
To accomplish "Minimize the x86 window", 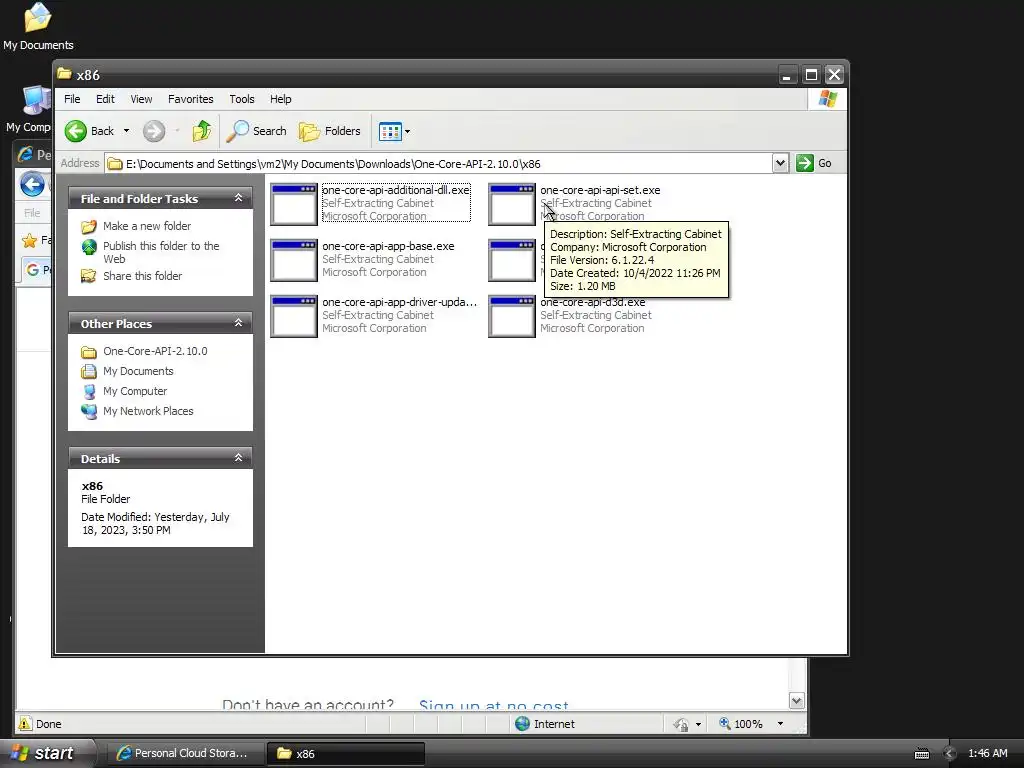I will pos(787,75).
